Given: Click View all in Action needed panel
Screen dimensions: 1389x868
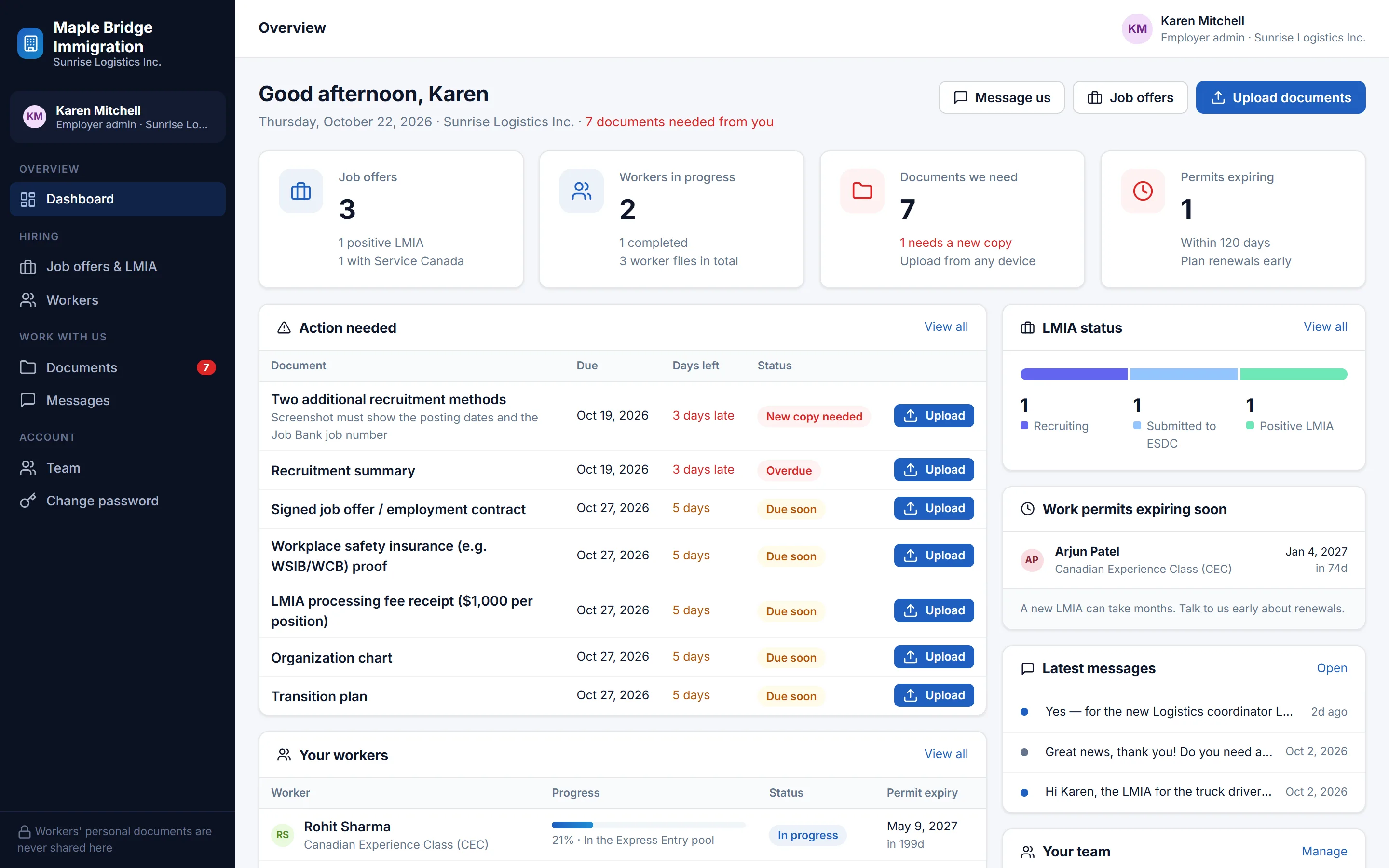Looking at the screenshot, I should [x=946, y=326].
